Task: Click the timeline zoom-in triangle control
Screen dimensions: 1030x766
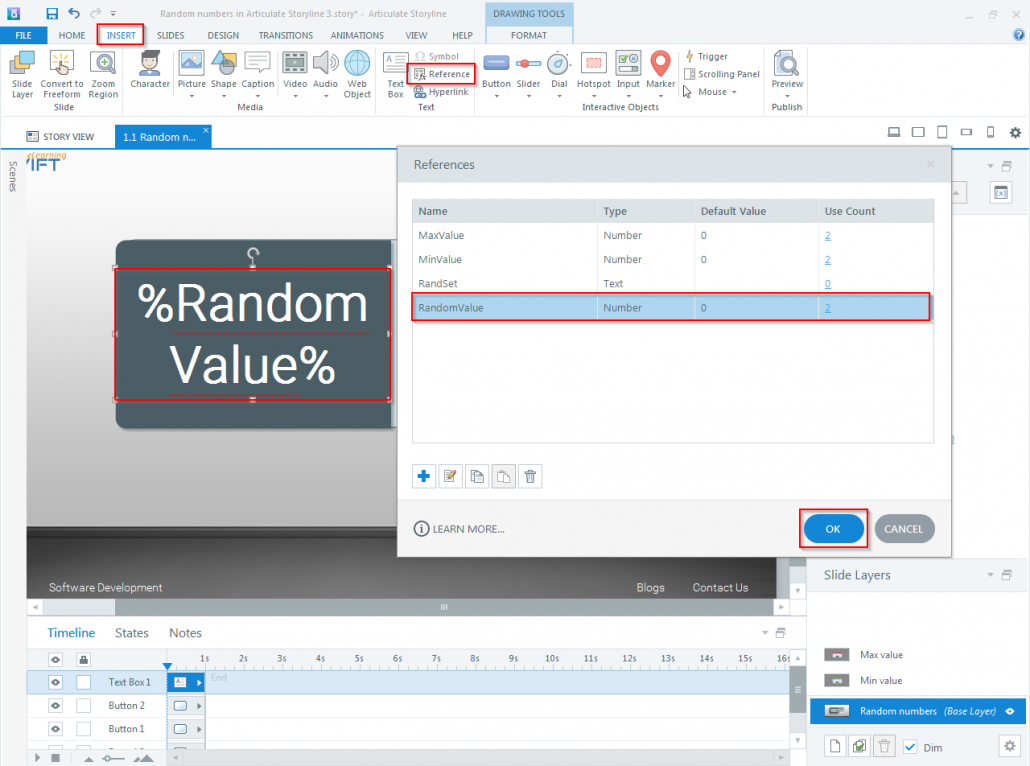Action: point(148,758)
